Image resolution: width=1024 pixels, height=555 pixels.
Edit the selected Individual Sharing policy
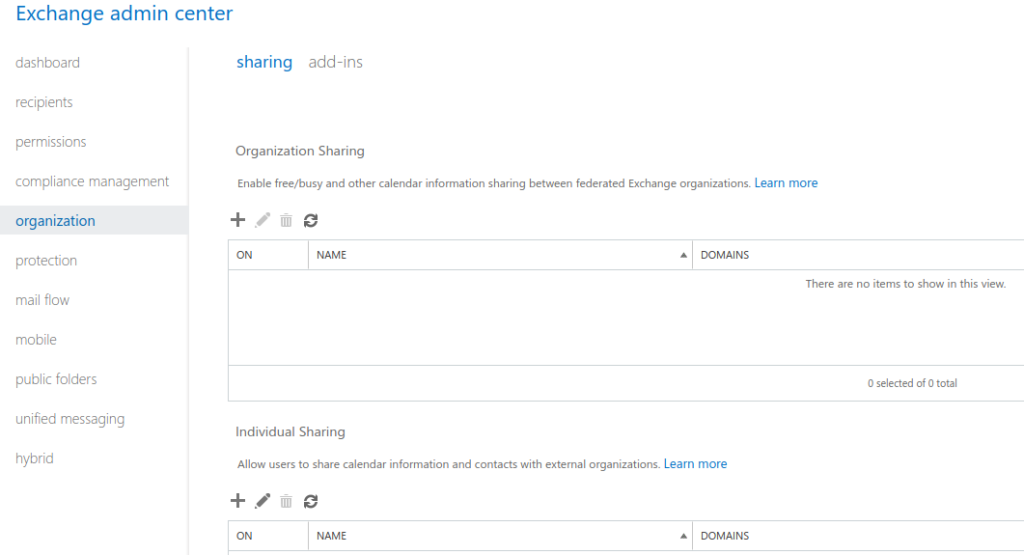263,501
